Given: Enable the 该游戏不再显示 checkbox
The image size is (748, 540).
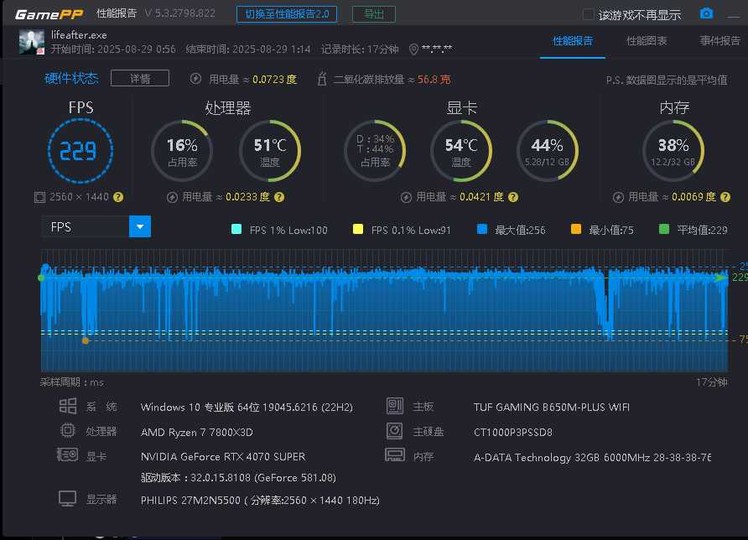Looking at the screenshot, I should [588, 15].
